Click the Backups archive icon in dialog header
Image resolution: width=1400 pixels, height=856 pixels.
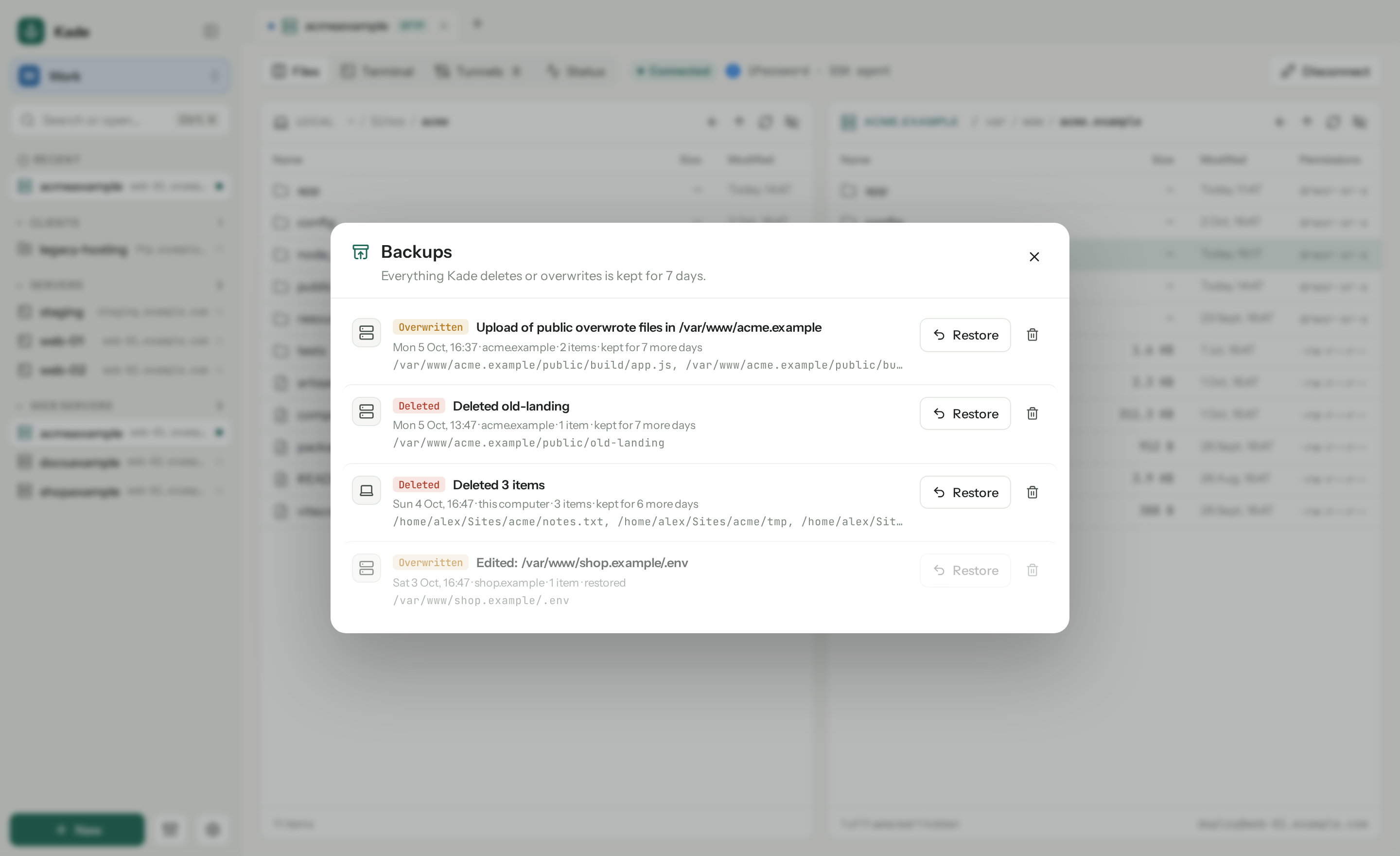click(361, 252)
